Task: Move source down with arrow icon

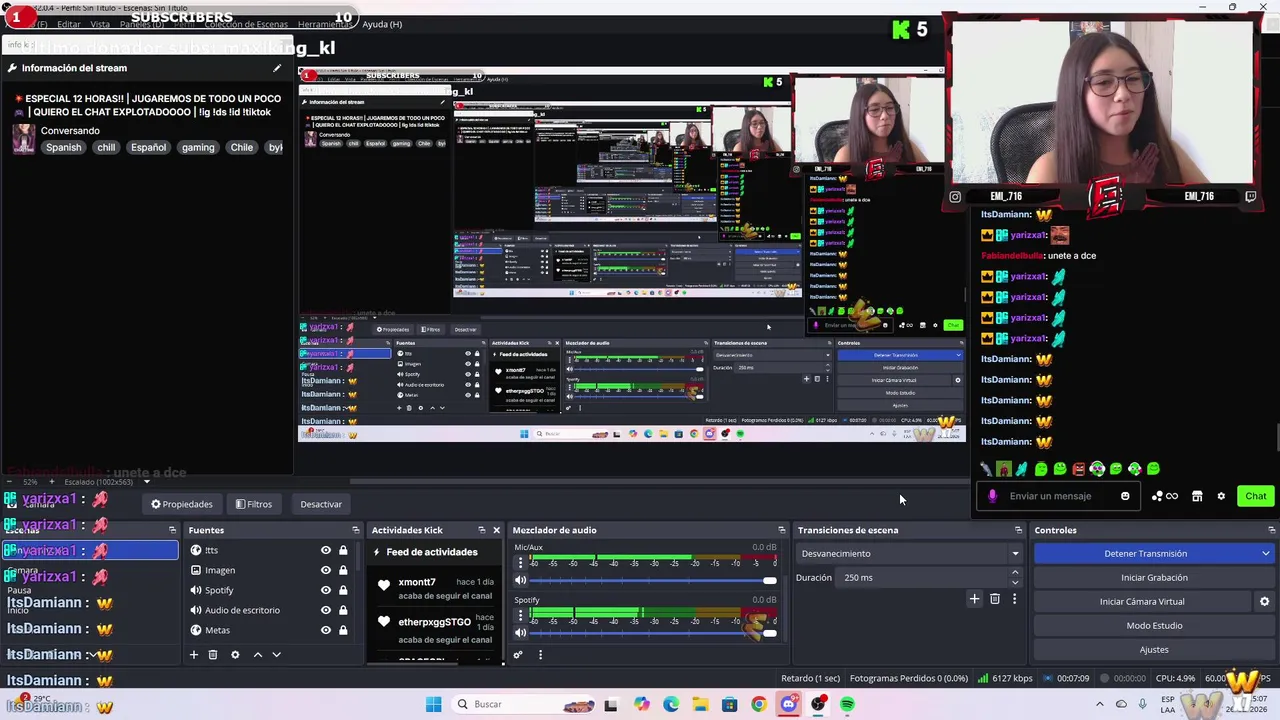Action: click(x=276, y=655)
